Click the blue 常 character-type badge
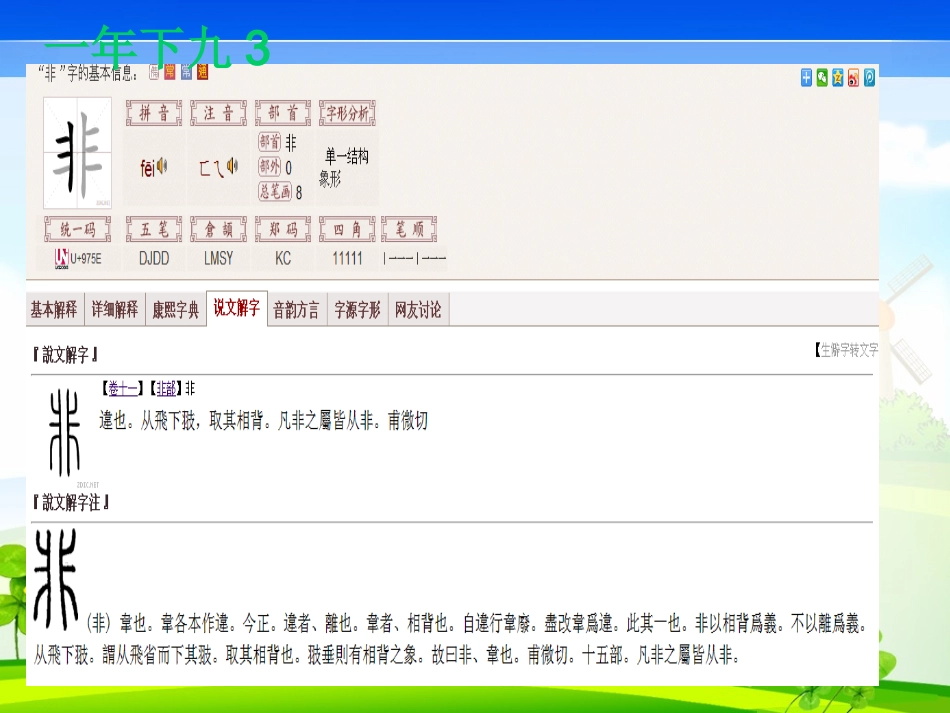Viewport: 950px width, 713px height. pyautogui.click(x=186, y=72)
